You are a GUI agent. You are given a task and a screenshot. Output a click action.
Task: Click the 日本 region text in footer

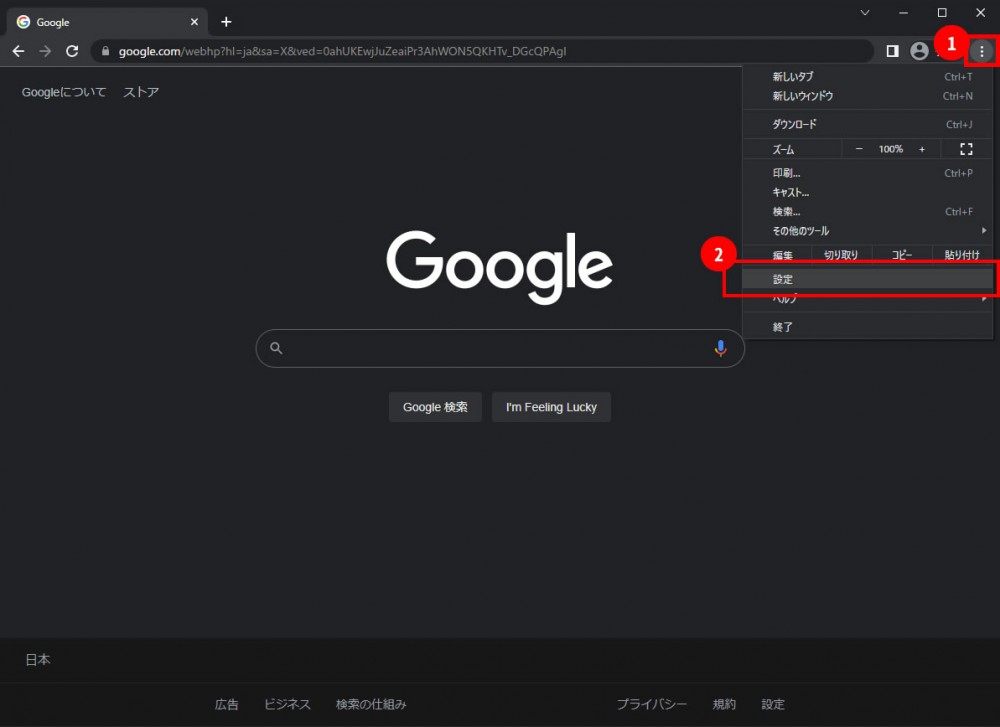pos(38,660)
